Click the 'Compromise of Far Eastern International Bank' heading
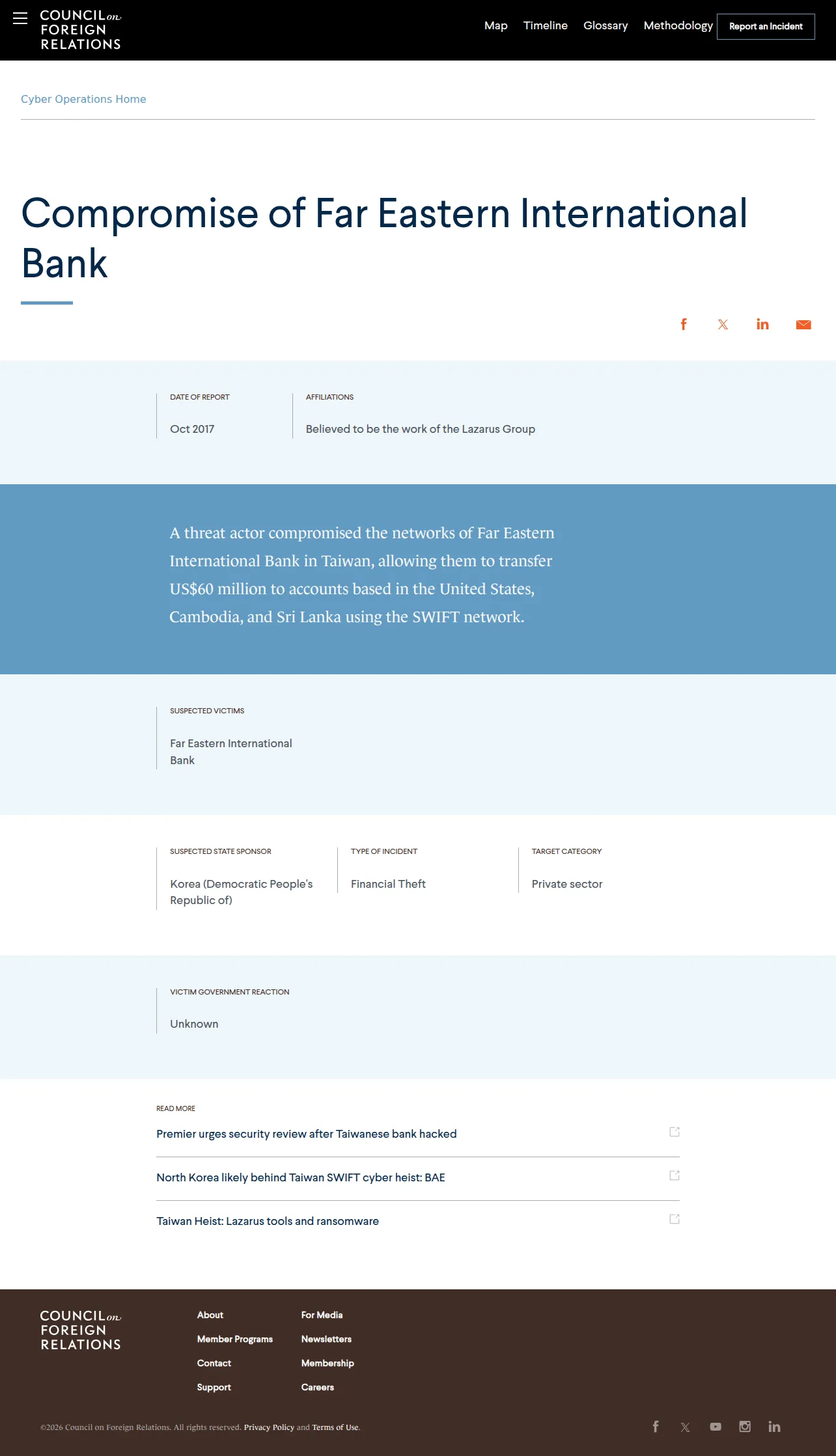The width and height of the screenshot is (836, 1456). coord(384,238)
